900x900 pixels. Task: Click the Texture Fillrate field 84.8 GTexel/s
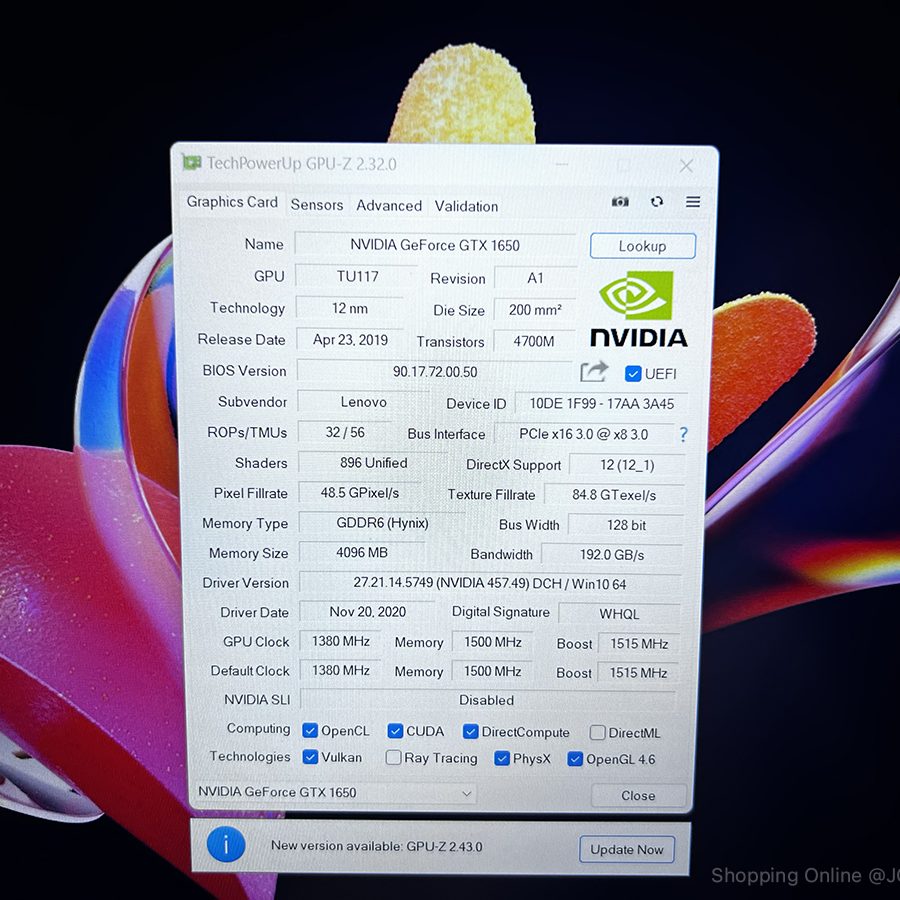point(614,495)
